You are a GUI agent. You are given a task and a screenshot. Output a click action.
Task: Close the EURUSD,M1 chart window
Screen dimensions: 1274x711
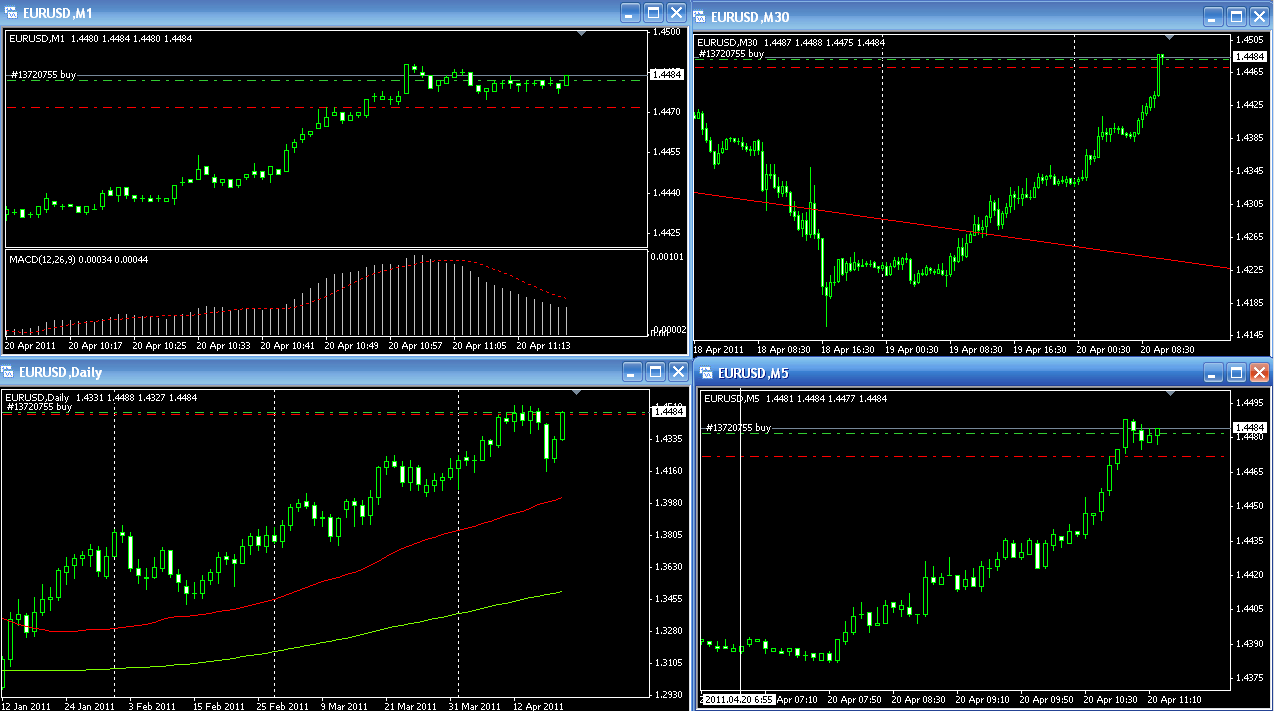[x=677, y=12]
